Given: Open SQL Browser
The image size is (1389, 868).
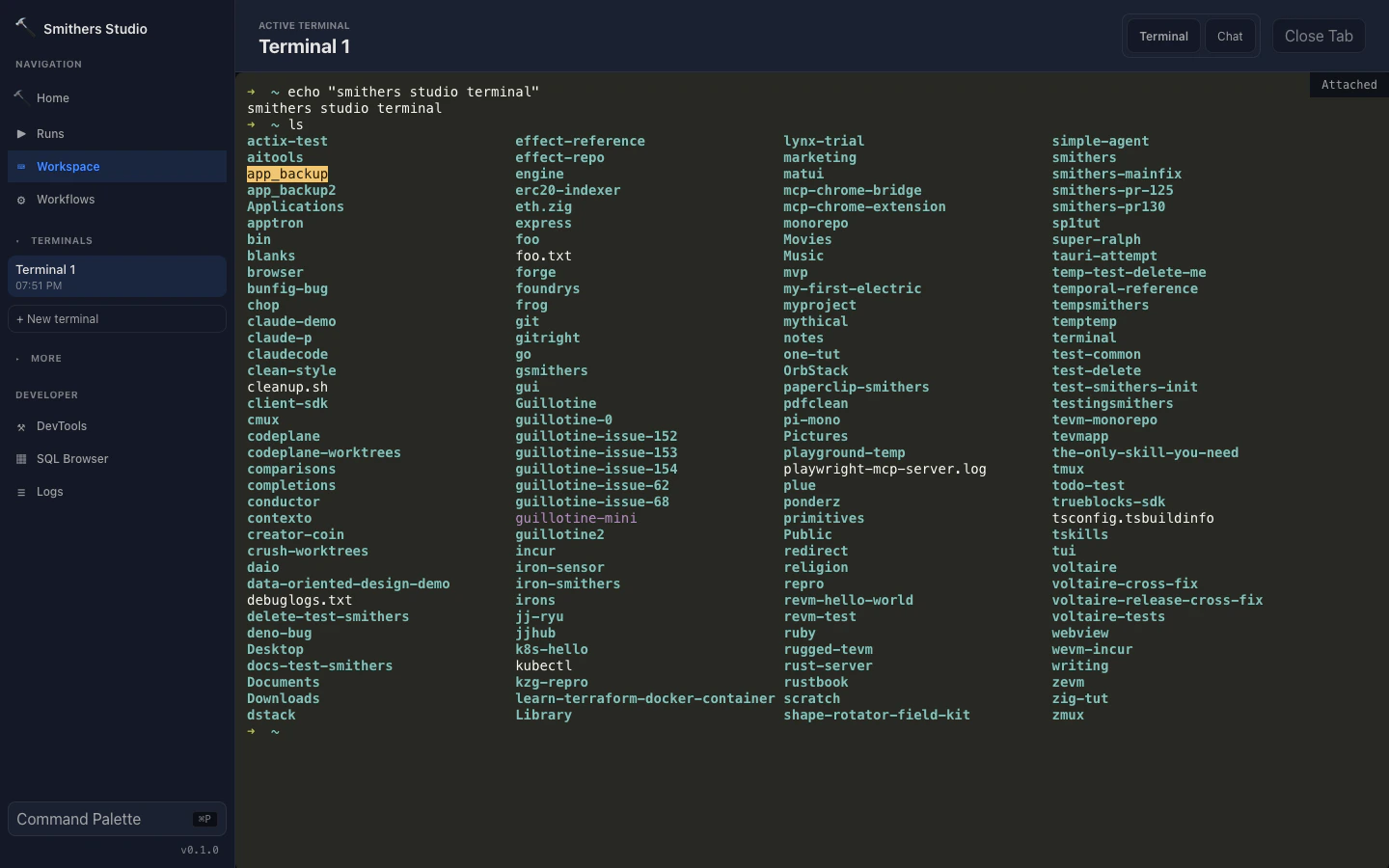Looking at the screenshot, I should tap(117, 459).
